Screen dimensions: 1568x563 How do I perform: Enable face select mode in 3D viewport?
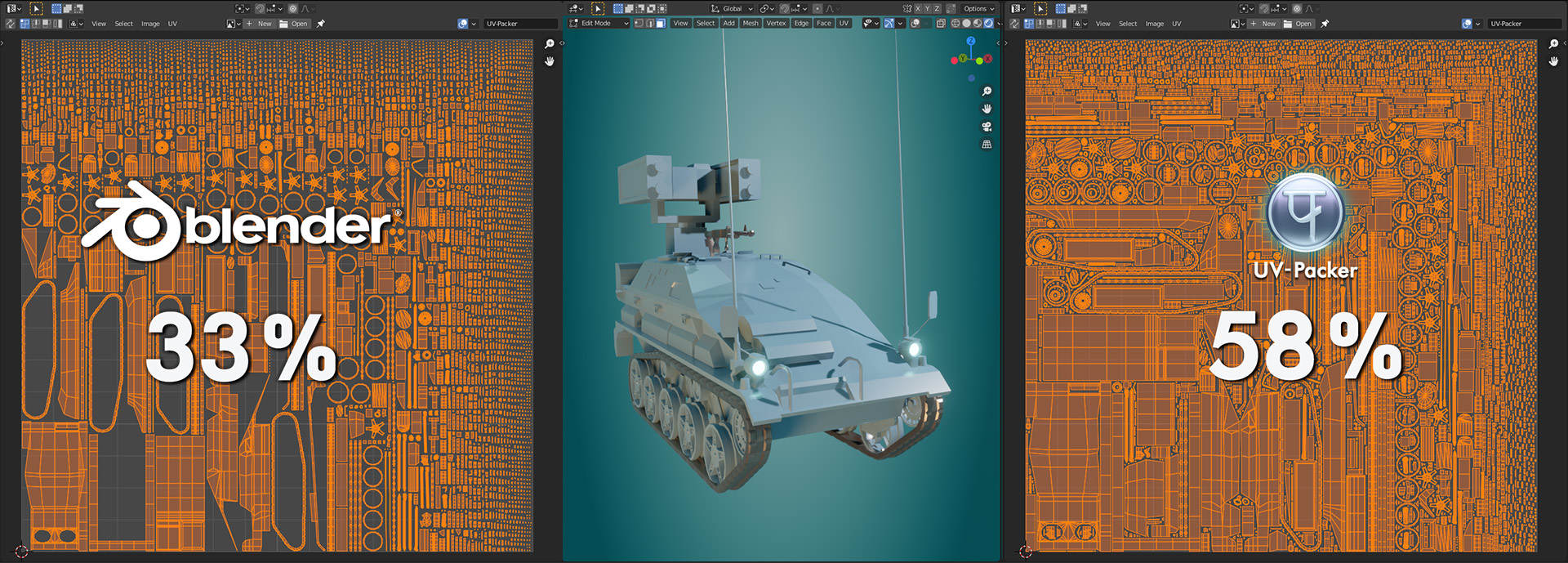click(x=661, y=23)
